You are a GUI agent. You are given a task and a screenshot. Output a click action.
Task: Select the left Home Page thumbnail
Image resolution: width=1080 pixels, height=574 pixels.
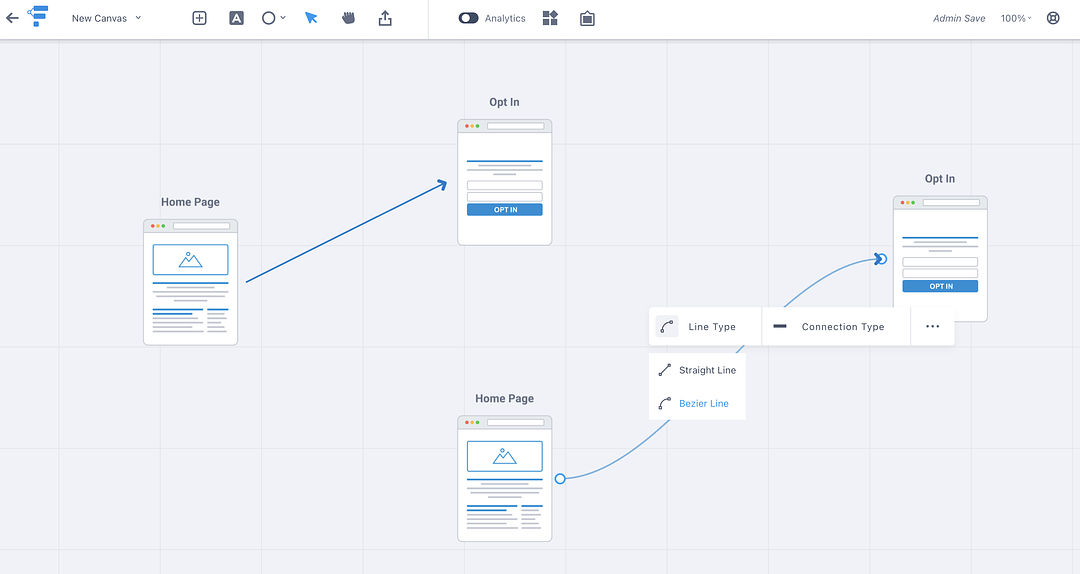[x=190, y=283]
